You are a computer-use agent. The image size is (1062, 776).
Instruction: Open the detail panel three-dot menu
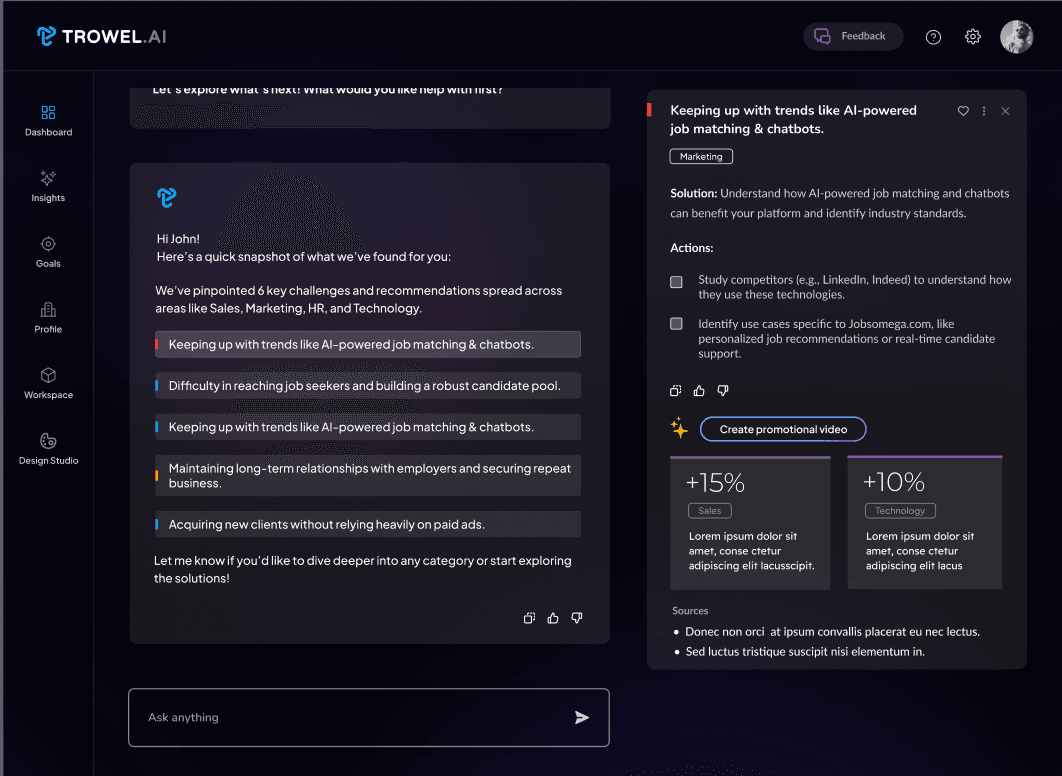coord(983,110)
